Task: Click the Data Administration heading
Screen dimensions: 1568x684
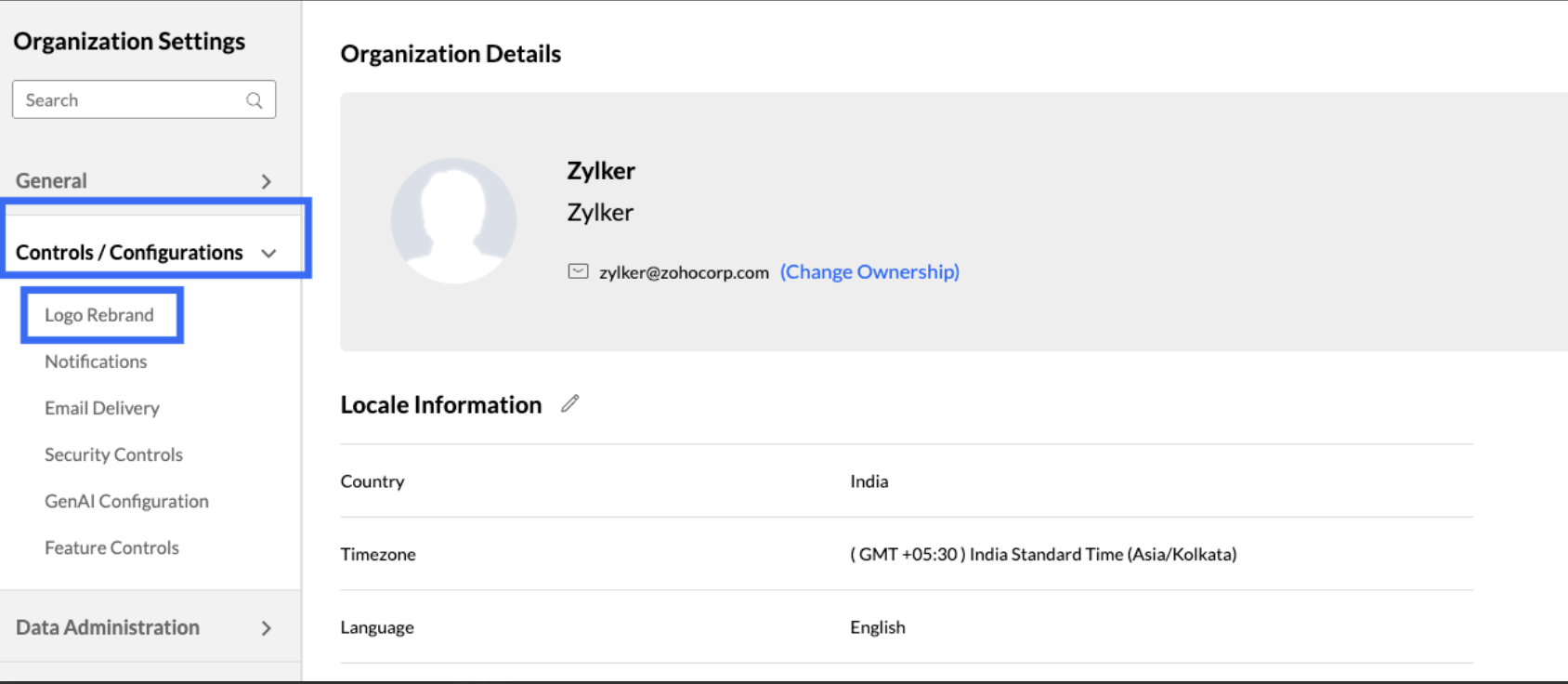Action: [108, 627]
